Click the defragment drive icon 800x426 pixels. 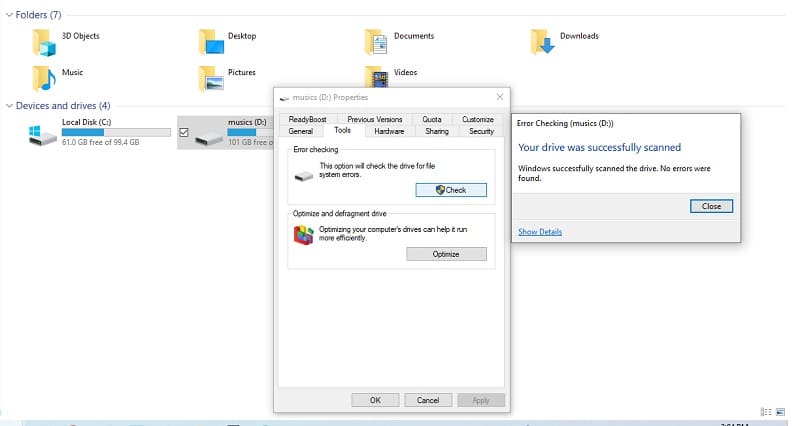pyautogui.click(x=303, y=235)
